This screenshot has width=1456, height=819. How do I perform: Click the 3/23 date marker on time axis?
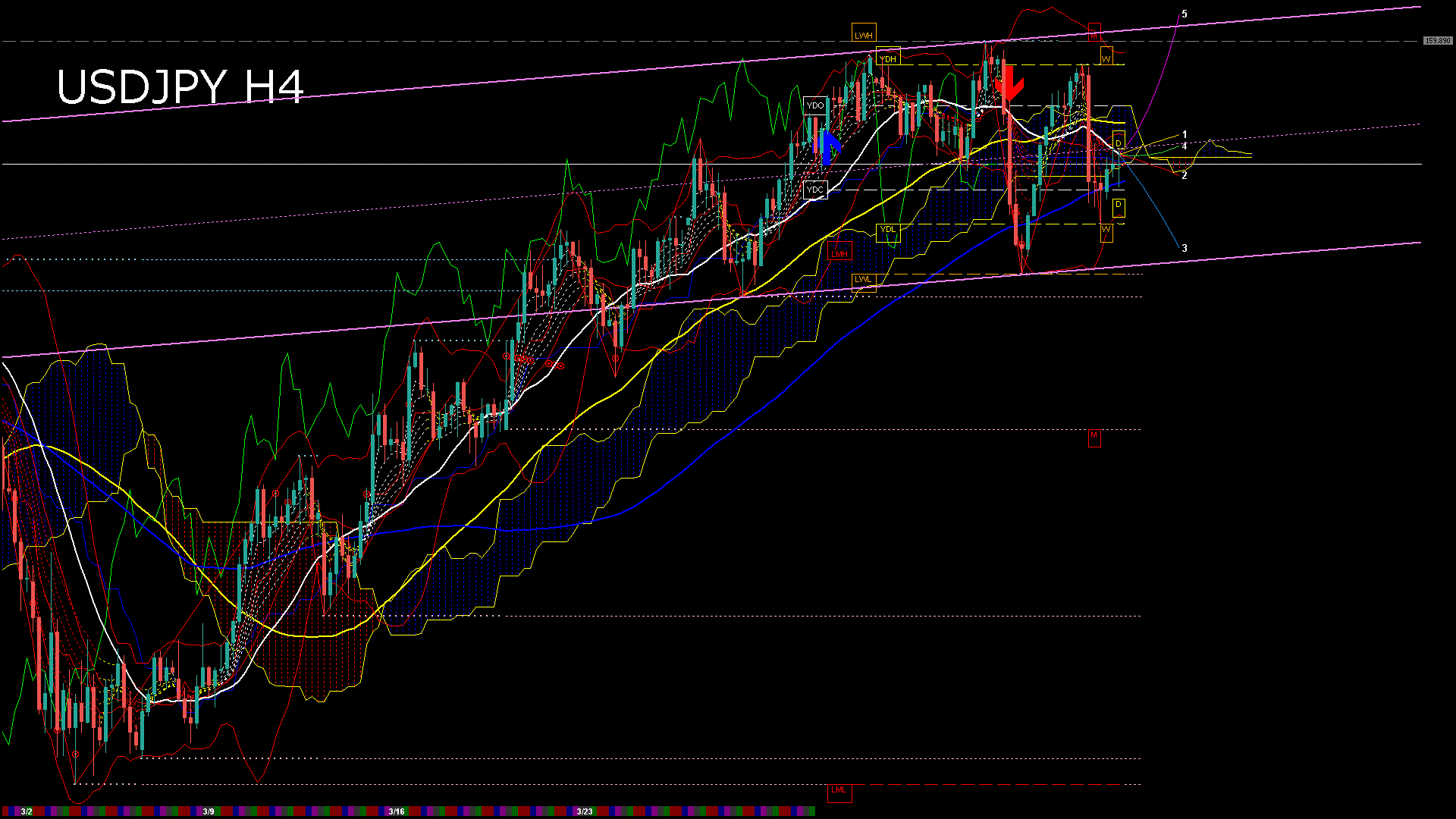pyautogui.click(x=585, y=811)
